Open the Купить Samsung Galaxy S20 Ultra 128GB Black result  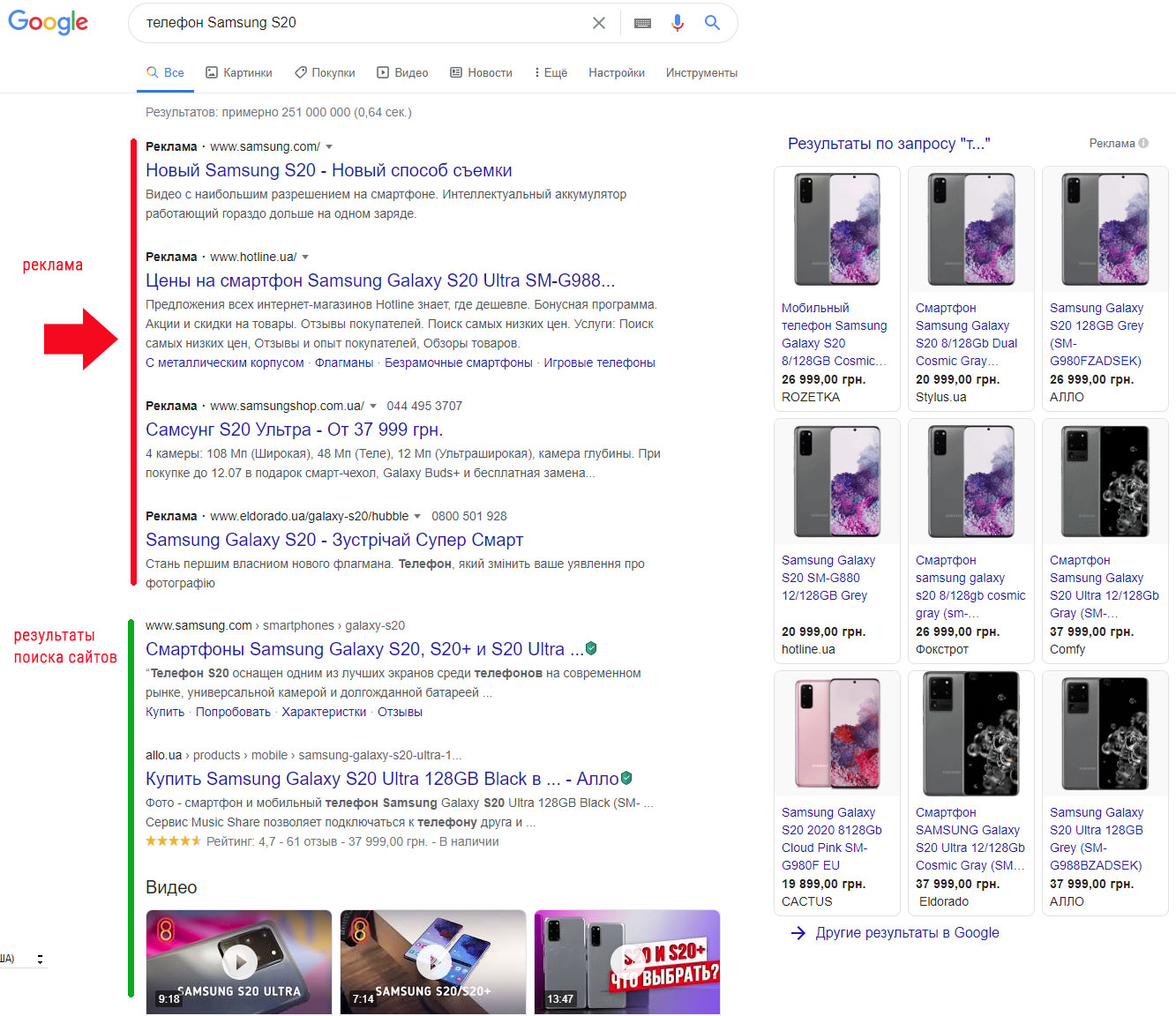382,779
